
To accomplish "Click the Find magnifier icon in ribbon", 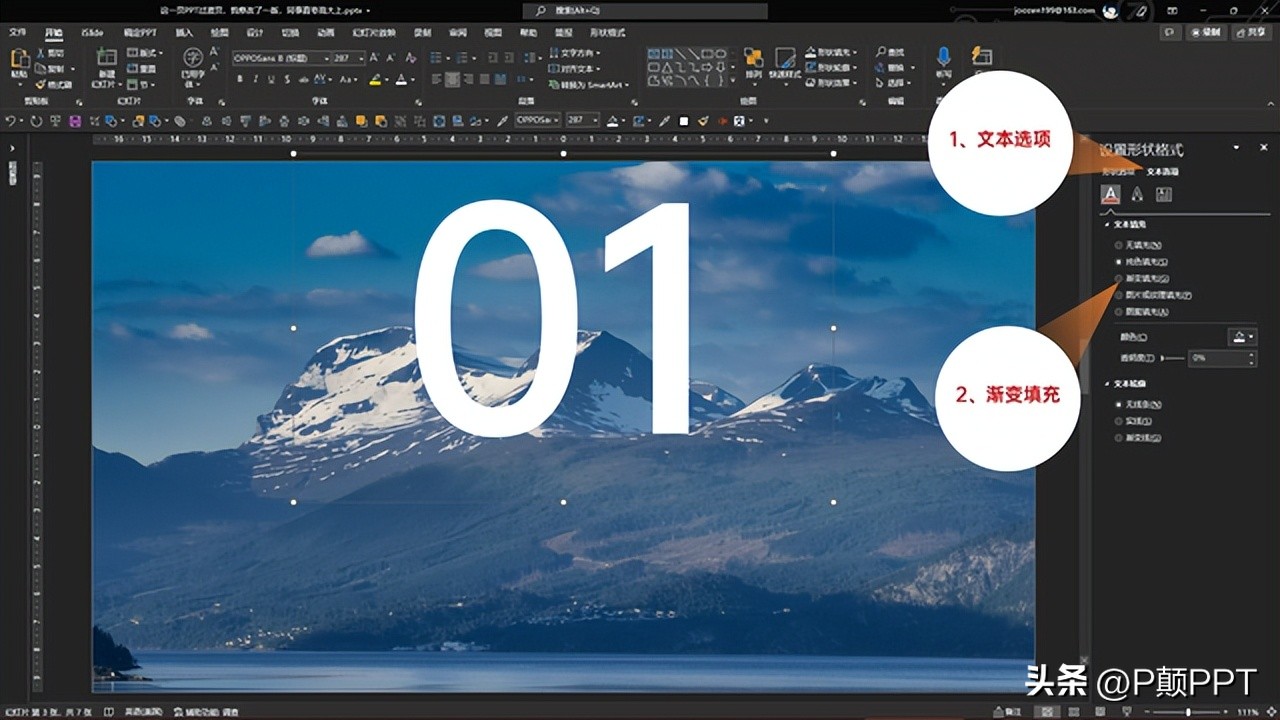I will pos(881,52).
